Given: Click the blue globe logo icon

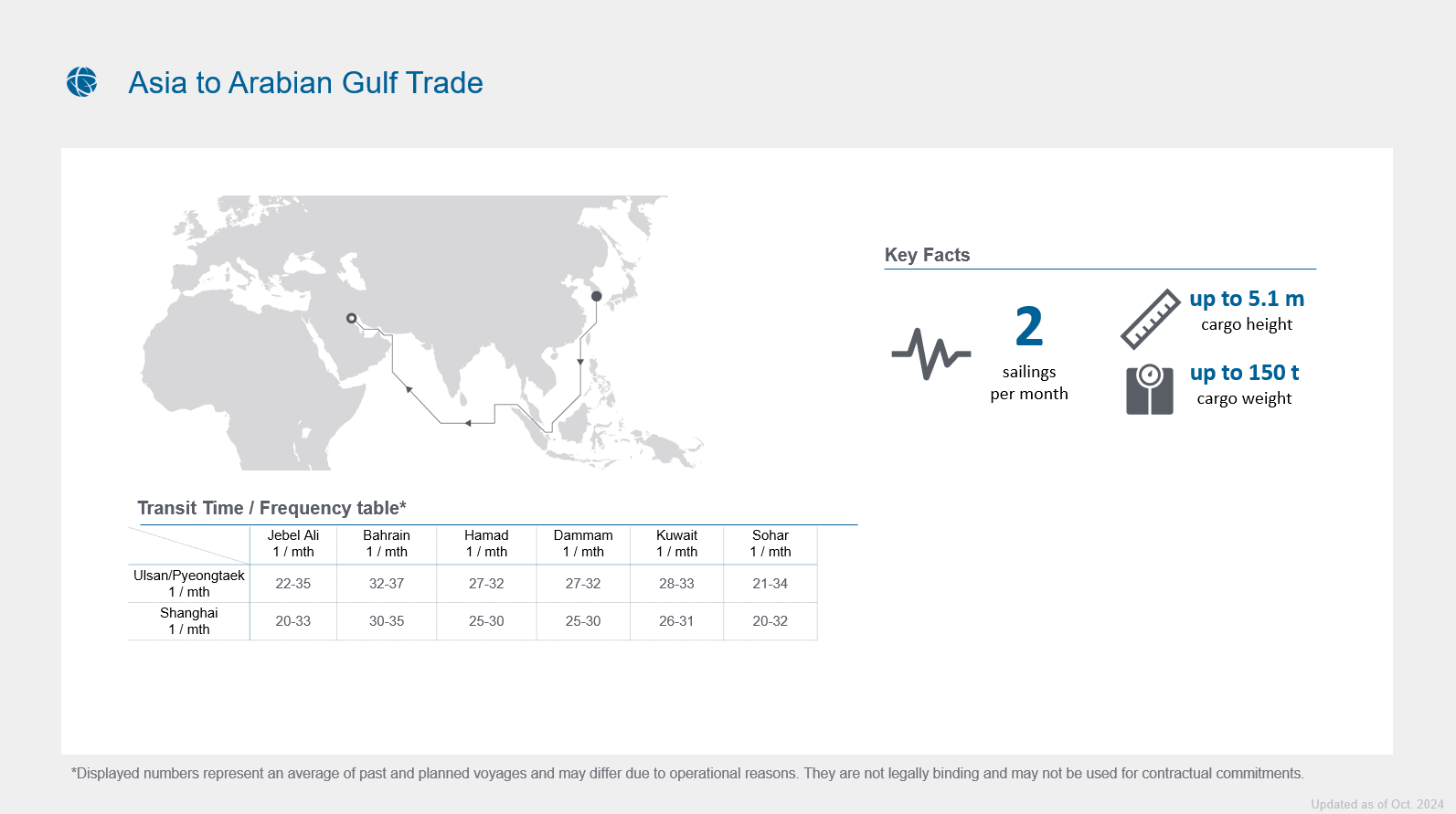Looking at the screenshot, I should pyautogui.click(x=82, y=82).
